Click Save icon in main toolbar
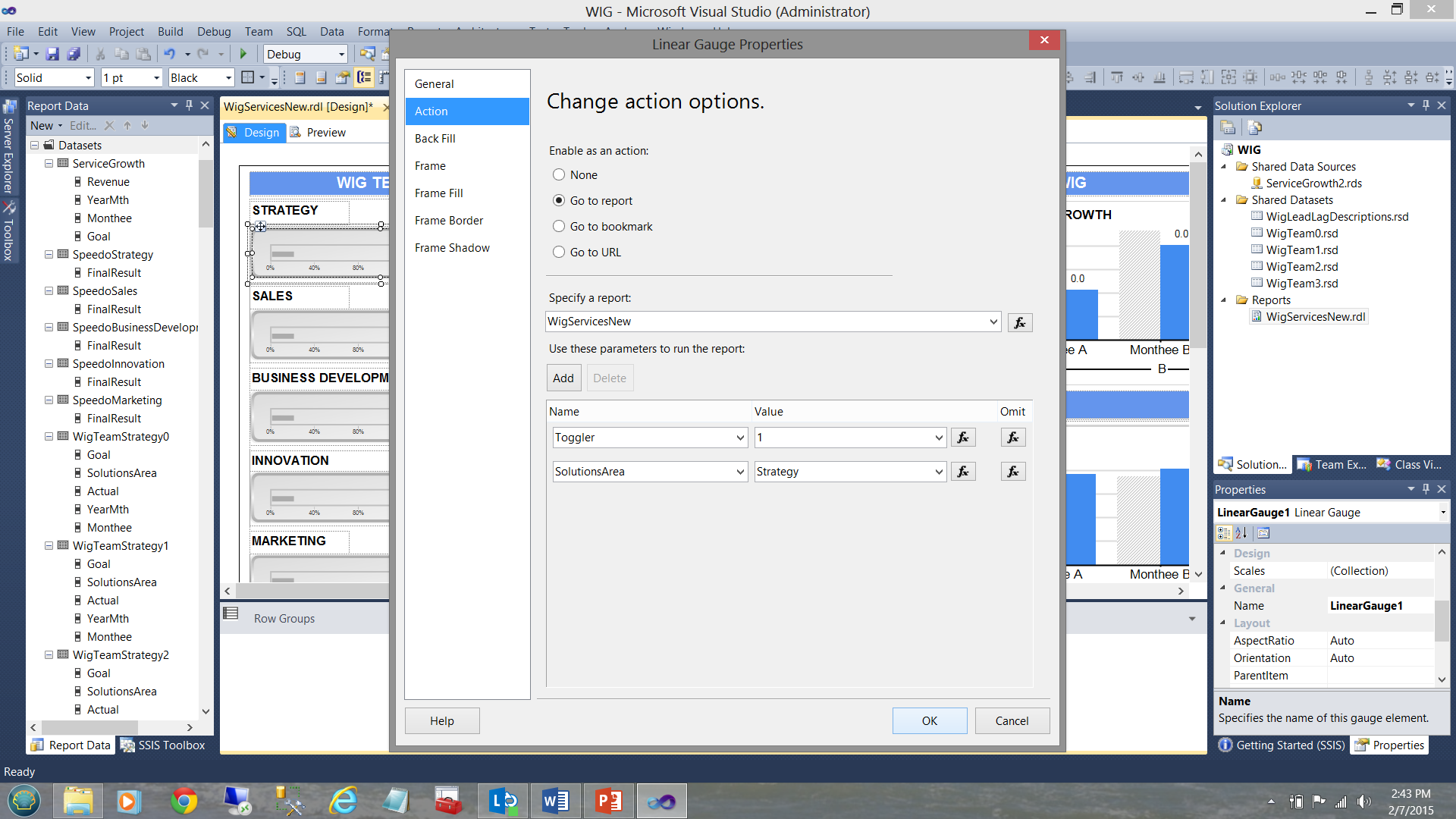This screenshot has width=1456, height=819. pyautogui.click(x=52, y=55)
